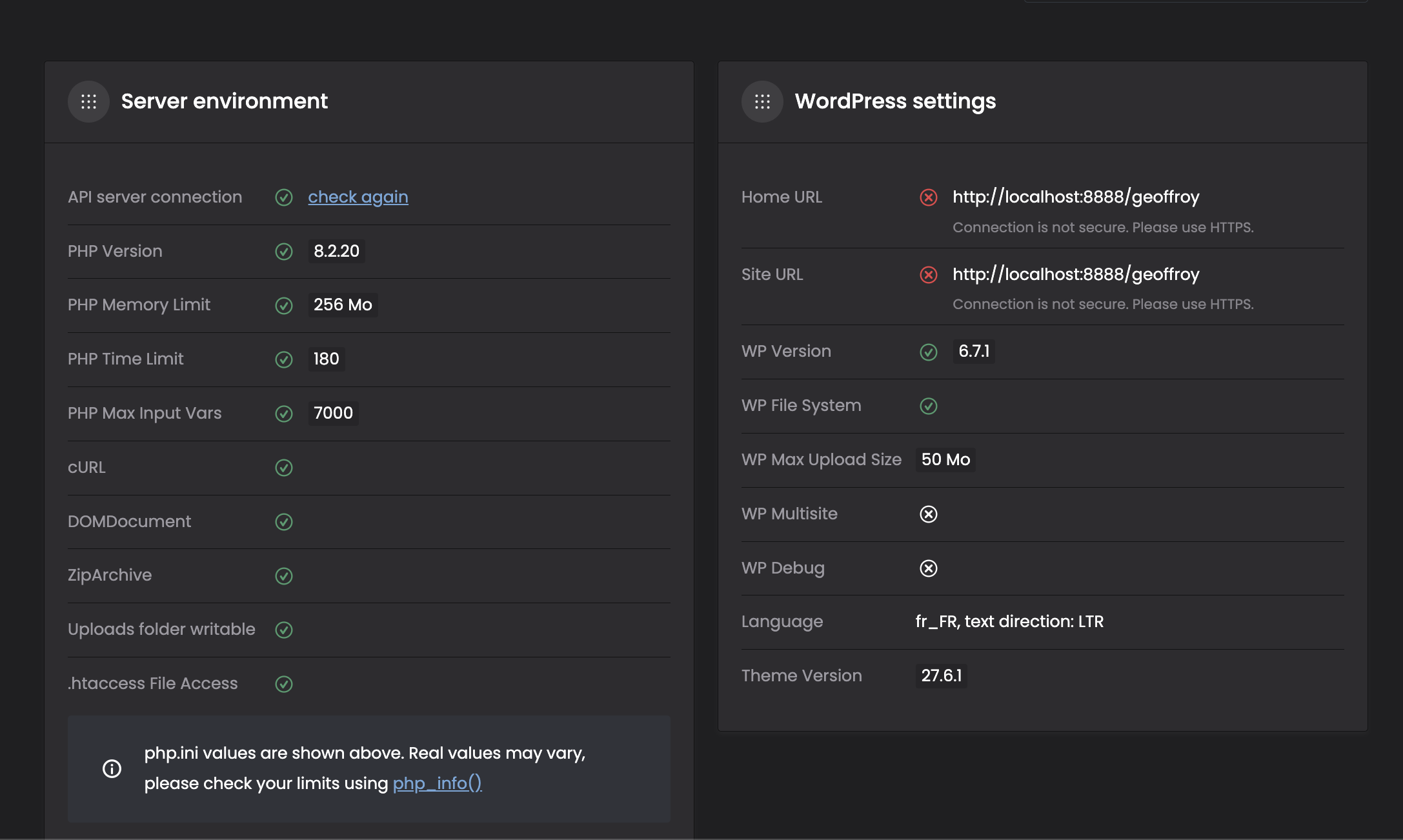Click the Site URL insecure connection warning
This screenshot has width=1403, height=840.
pyautogui.click(x=1103, y=304)
